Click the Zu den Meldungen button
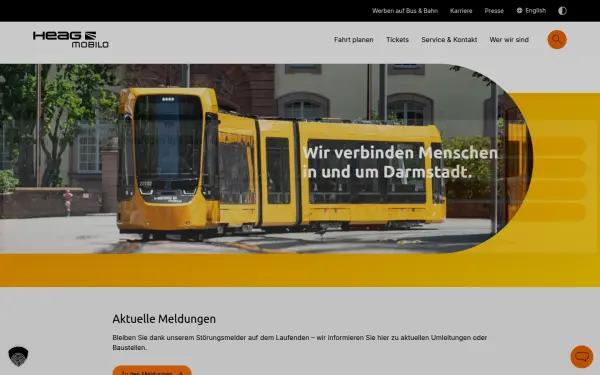This screenshot has width=600, height=375. tap(152, 370)
